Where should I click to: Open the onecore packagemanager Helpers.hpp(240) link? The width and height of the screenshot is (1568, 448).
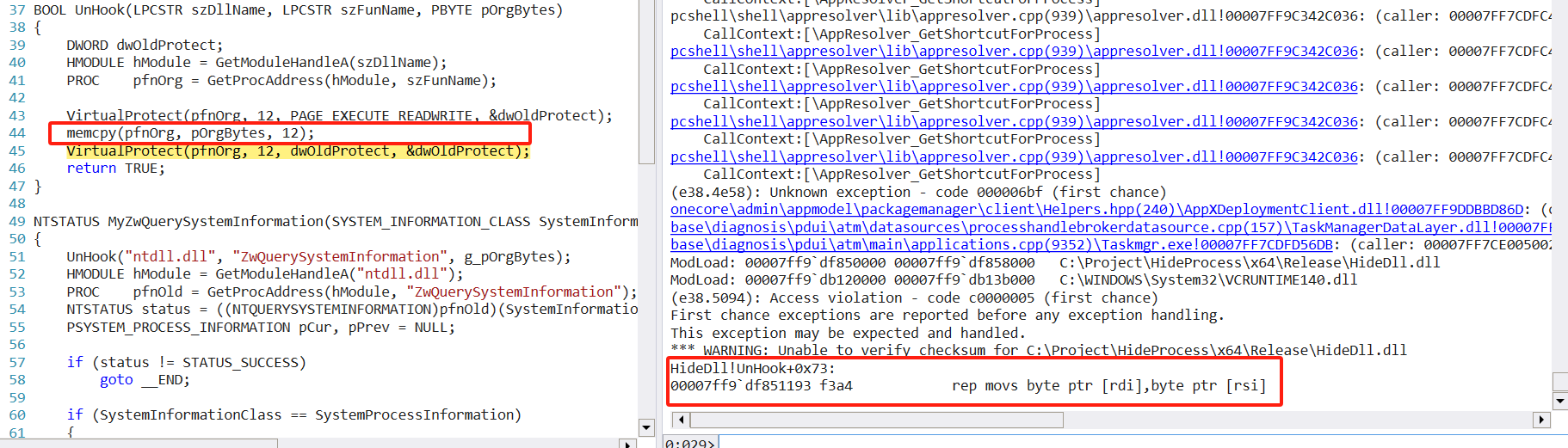tap(1096, 210)
